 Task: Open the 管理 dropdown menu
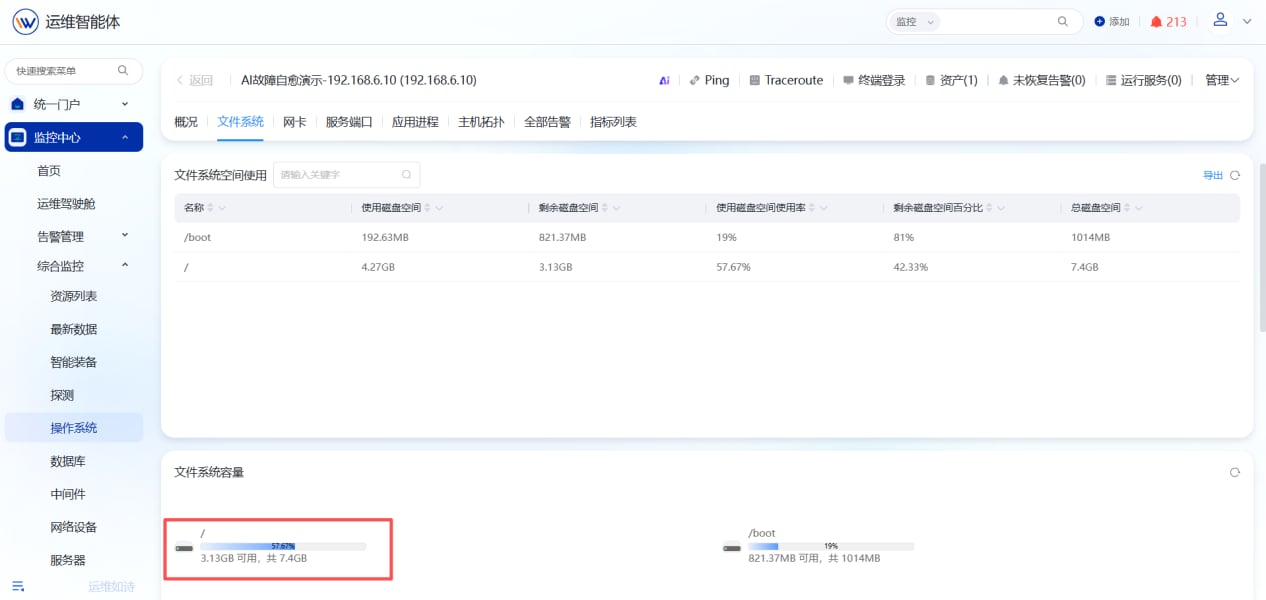pyautogui.click(x=1222, y=80)
